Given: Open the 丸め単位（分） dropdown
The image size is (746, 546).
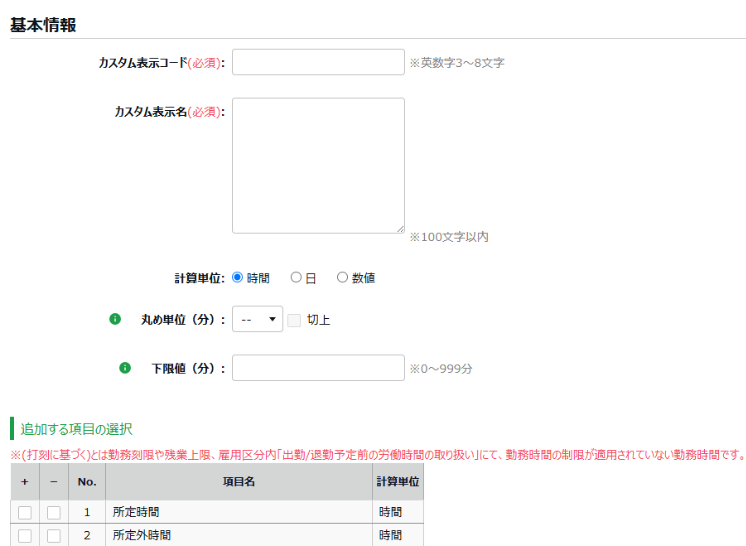Looking at the screenshot, I should pos(257,319).
